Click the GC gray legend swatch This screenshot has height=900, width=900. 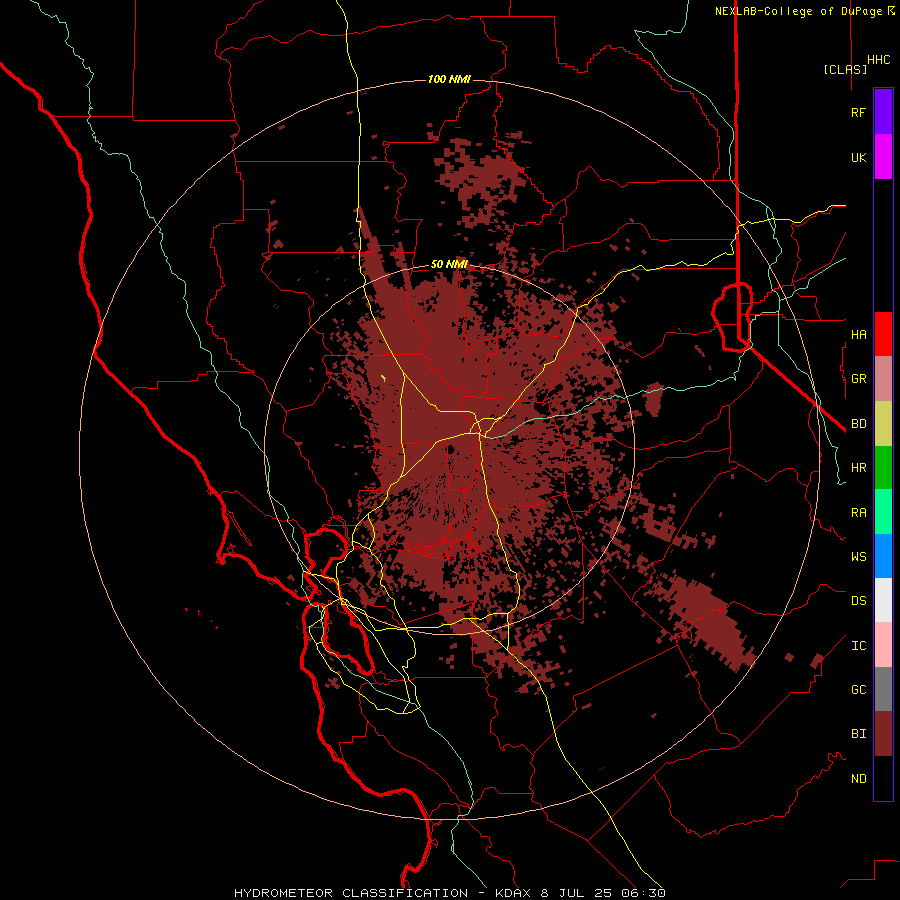tap(883, 689)
